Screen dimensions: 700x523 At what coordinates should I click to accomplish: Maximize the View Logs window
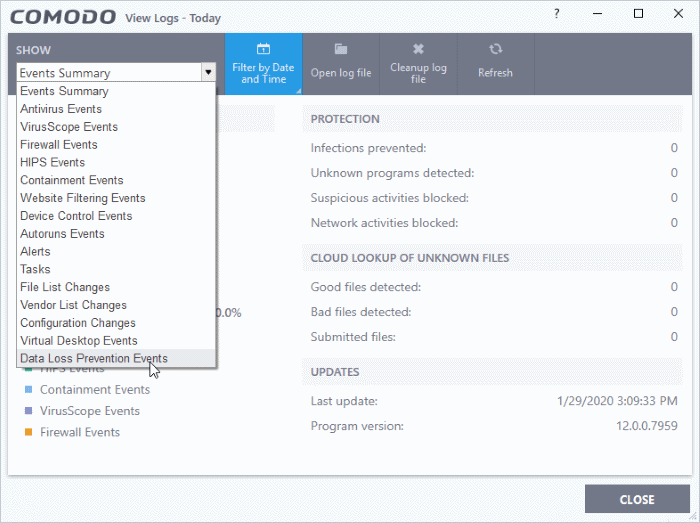[x=638, y=13]
